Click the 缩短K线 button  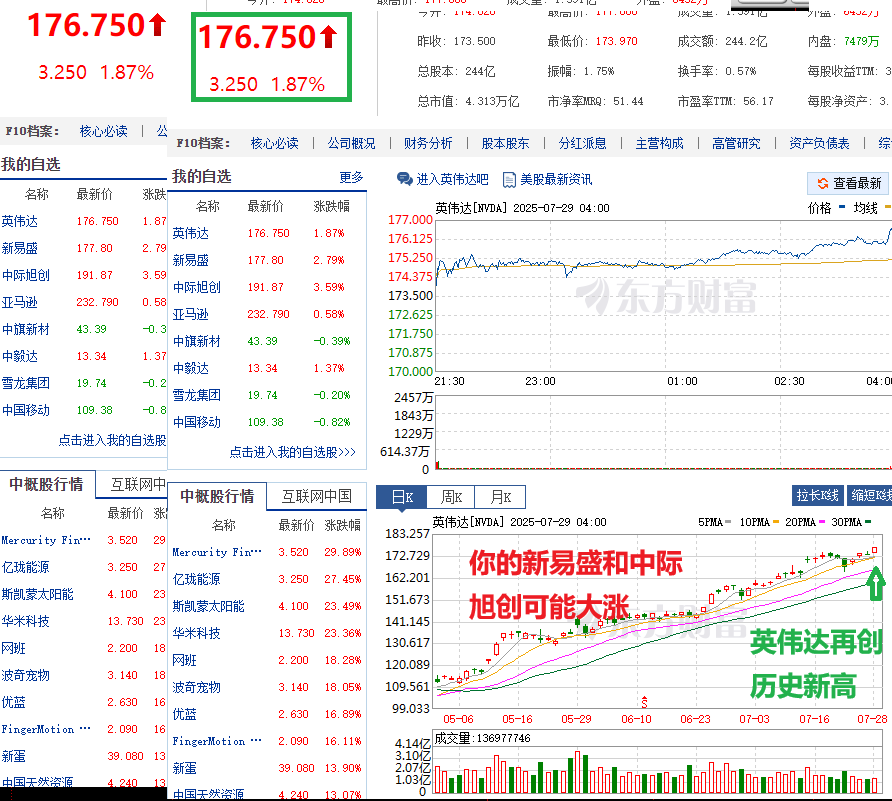point(869,496)
